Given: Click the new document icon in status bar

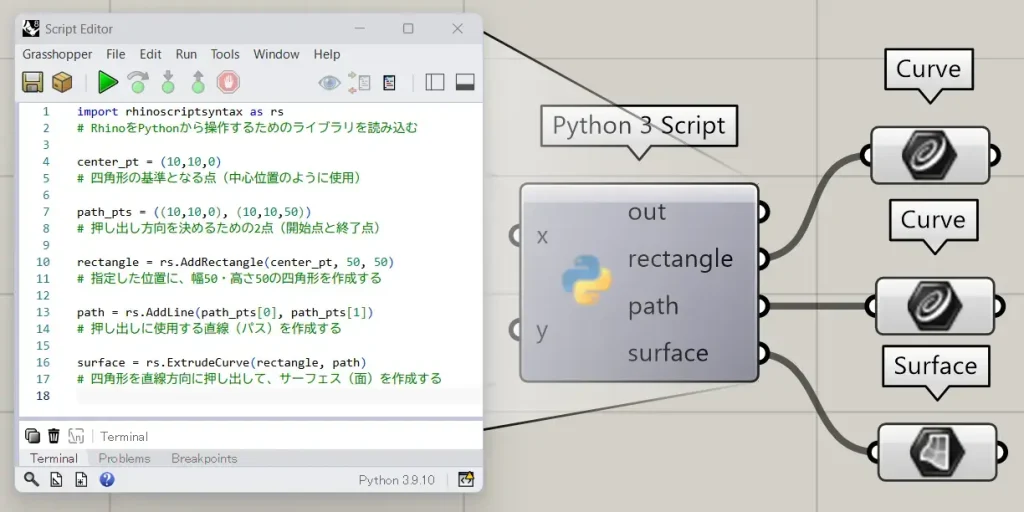Looking at the screenshot, I should [82, 480].
